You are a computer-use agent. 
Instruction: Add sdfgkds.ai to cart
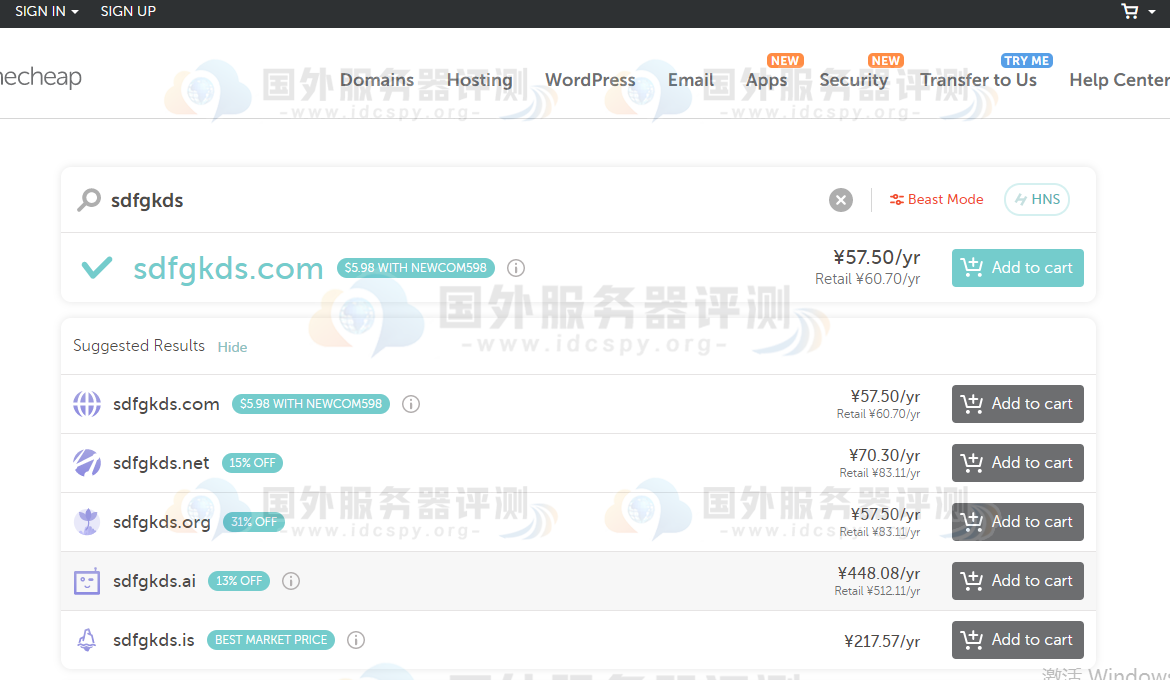(x=1018, y=581)
